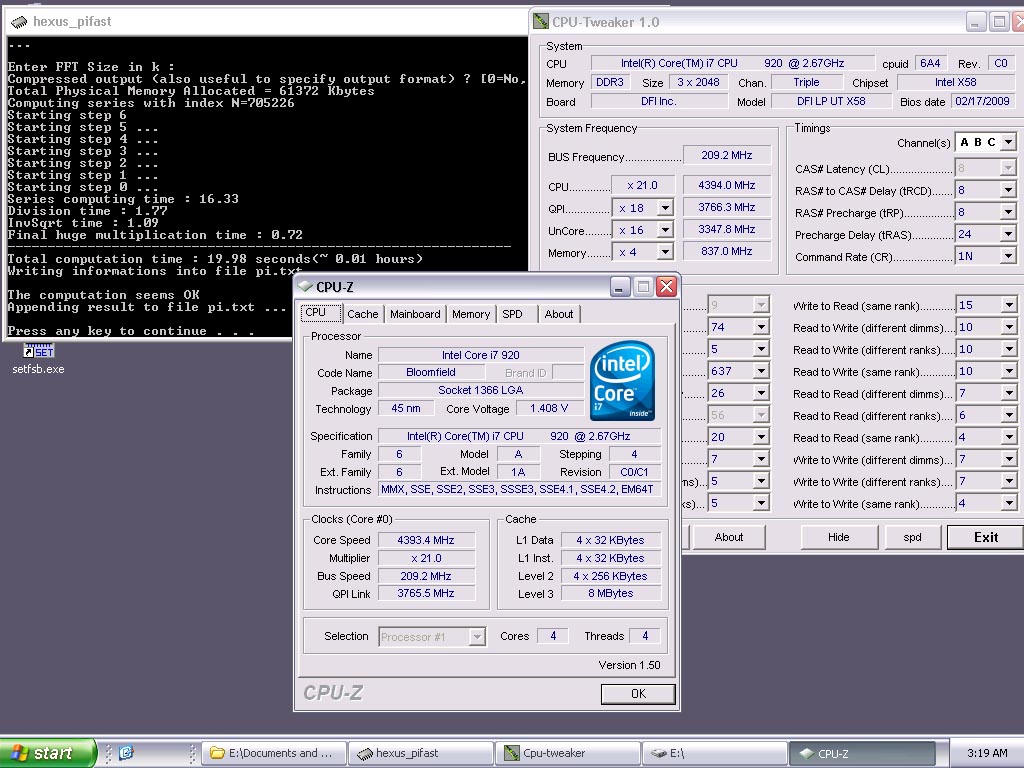Open the CPU-Z title bar icon menu

pyautogui.click(x=305, y=286)
